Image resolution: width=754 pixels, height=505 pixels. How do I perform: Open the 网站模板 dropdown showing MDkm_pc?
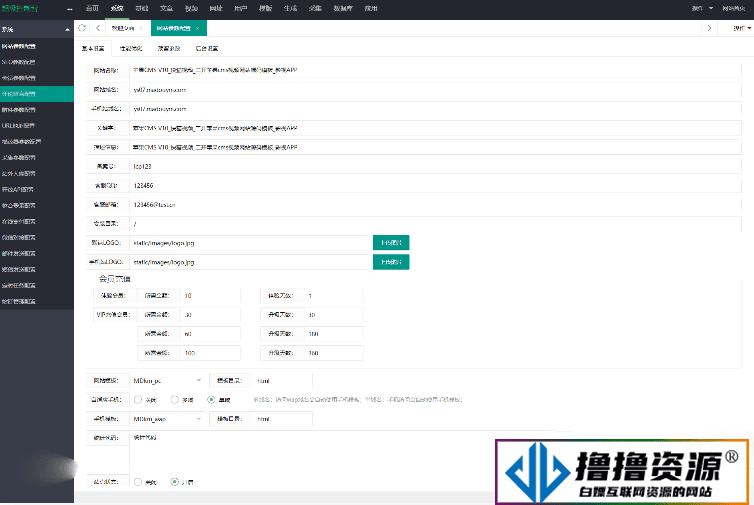click(167, 380)
